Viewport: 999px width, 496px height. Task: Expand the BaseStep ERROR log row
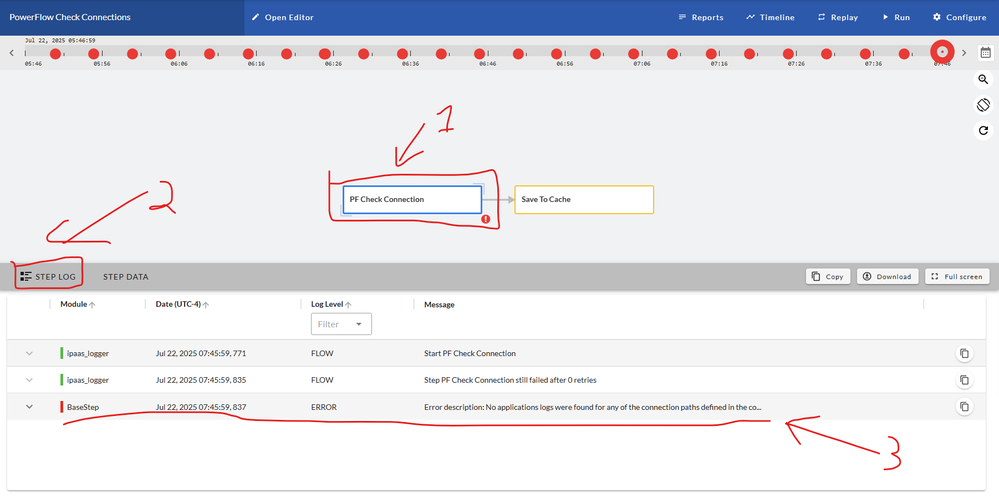coord(29,407)
